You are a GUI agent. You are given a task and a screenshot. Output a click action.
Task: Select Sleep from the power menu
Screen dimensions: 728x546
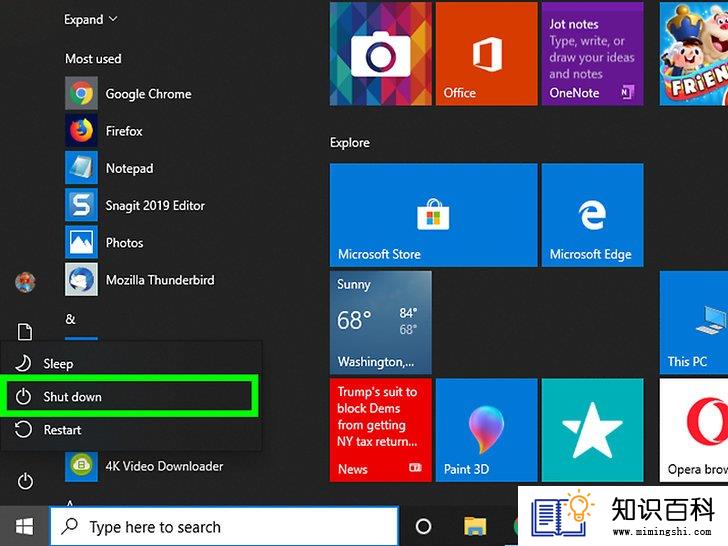tap(131, 364)
